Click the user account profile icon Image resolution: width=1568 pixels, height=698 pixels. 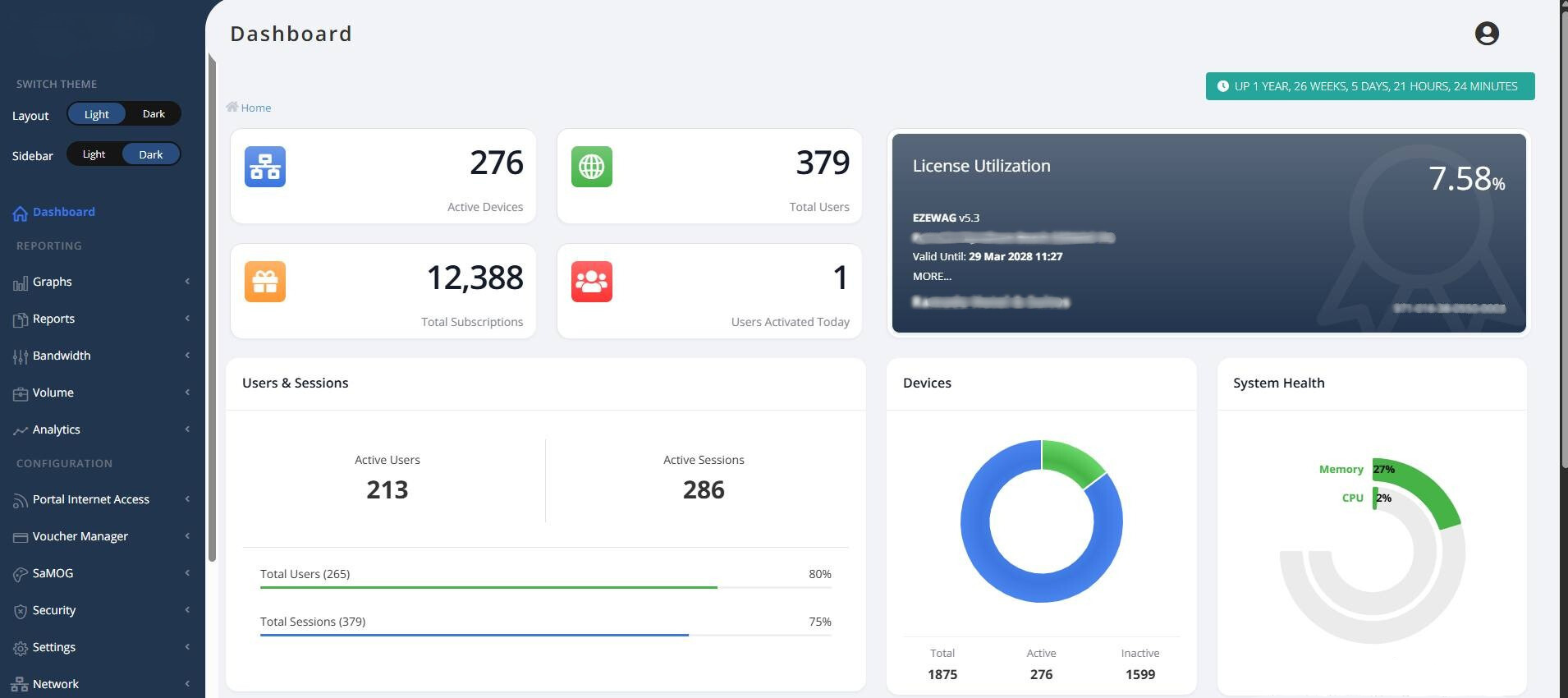tap(1486, 34)
